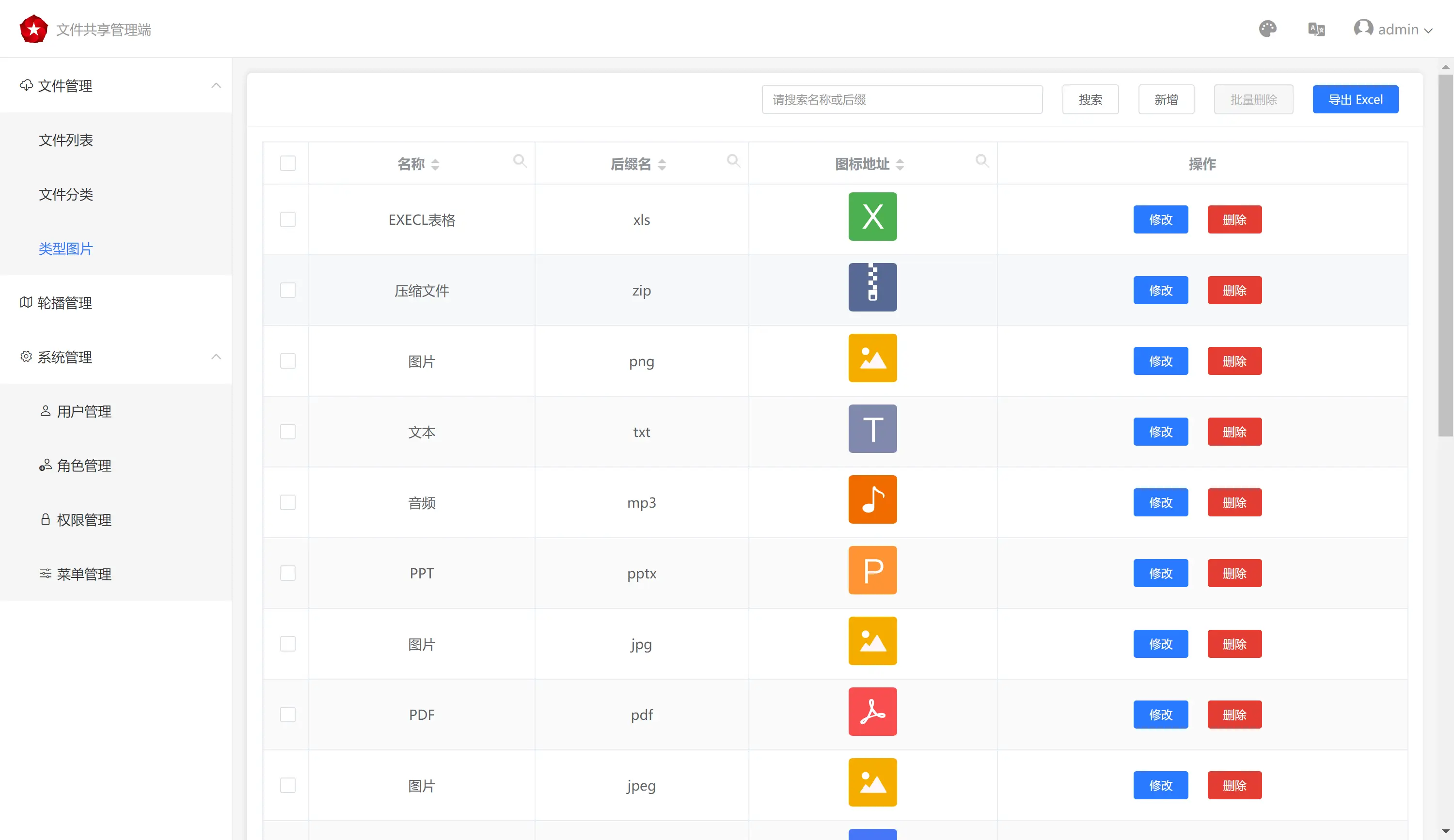Click the green Excel icon for xls
The height and width of the screenshot is (840, 1454).
872,217
